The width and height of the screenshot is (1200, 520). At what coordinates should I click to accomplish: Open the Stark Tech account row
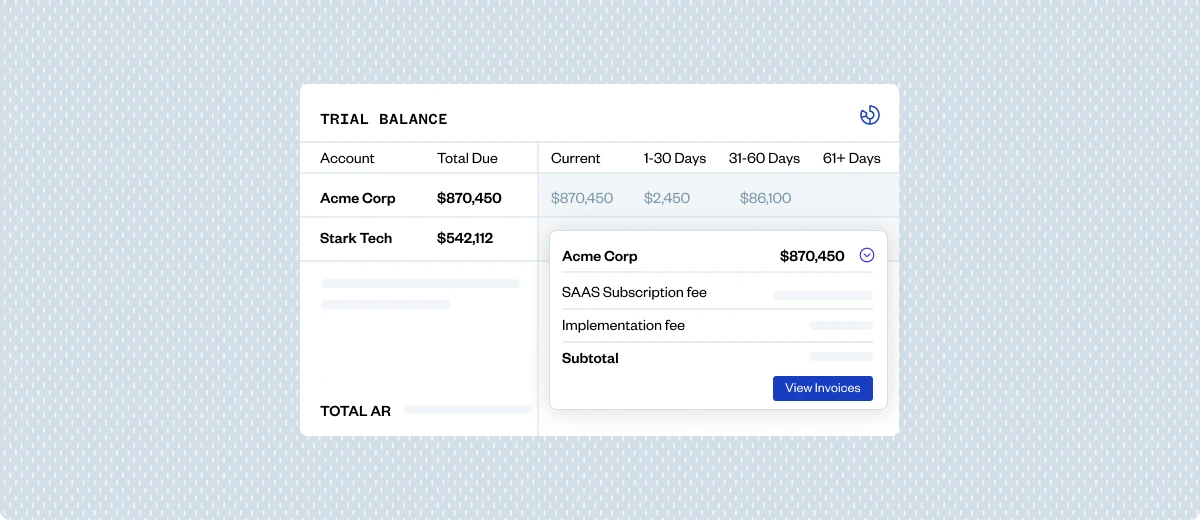(356, 238)
